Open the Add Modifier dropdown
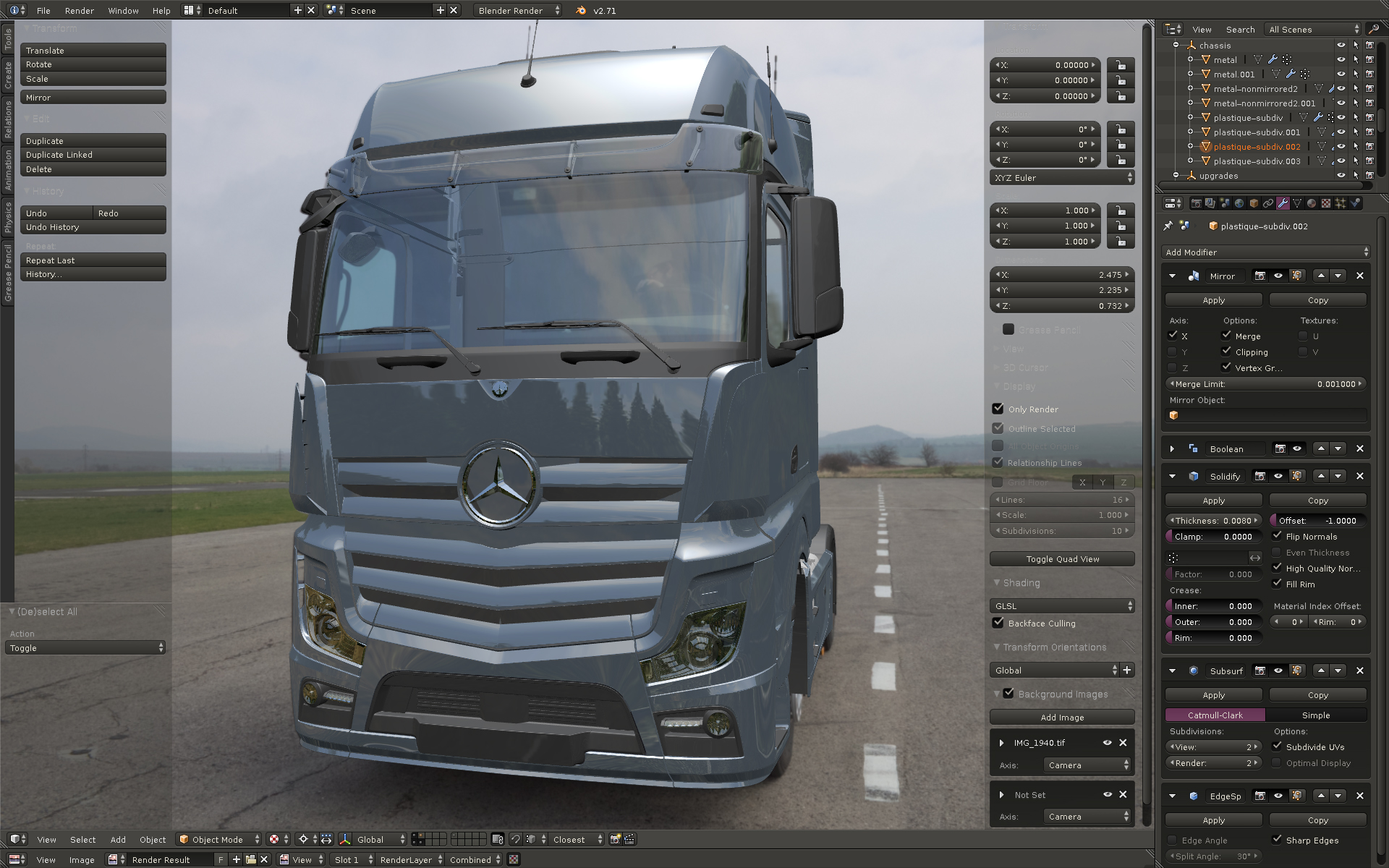 pyautogui.click(x=1266, y=252)
